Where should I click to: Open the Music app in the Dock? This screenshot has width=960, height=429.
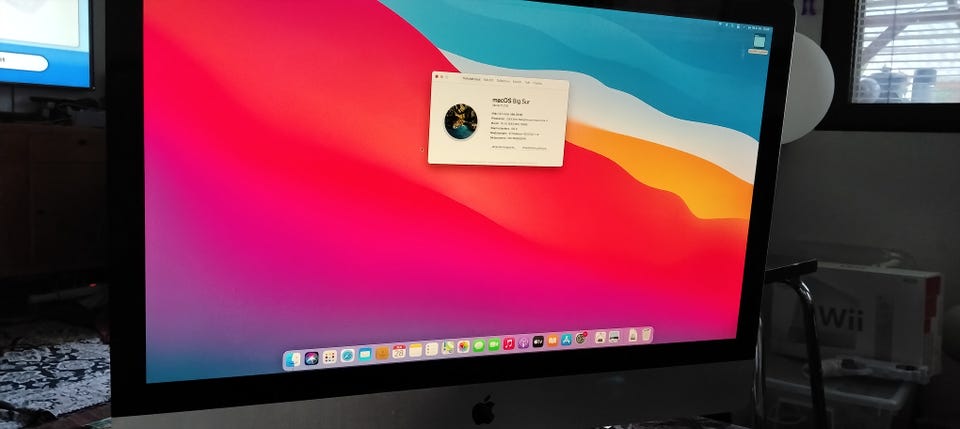509,343
